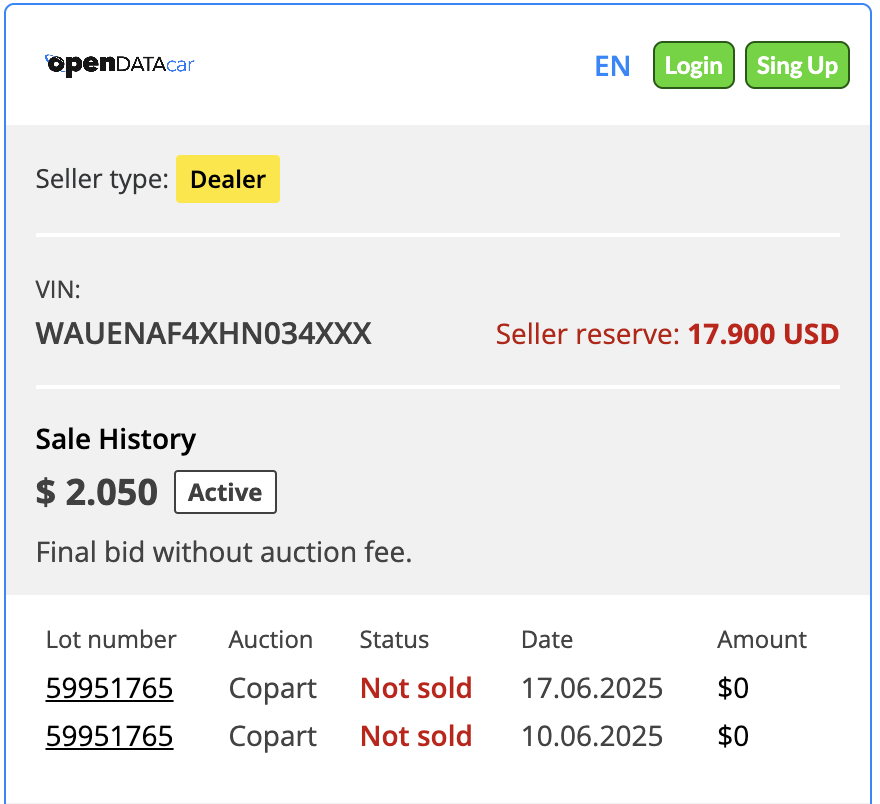This screenshot has height=804, width=880.
Task: Click the VIN number WAUENAF4XHN034XXX
Action: point(204,333)
